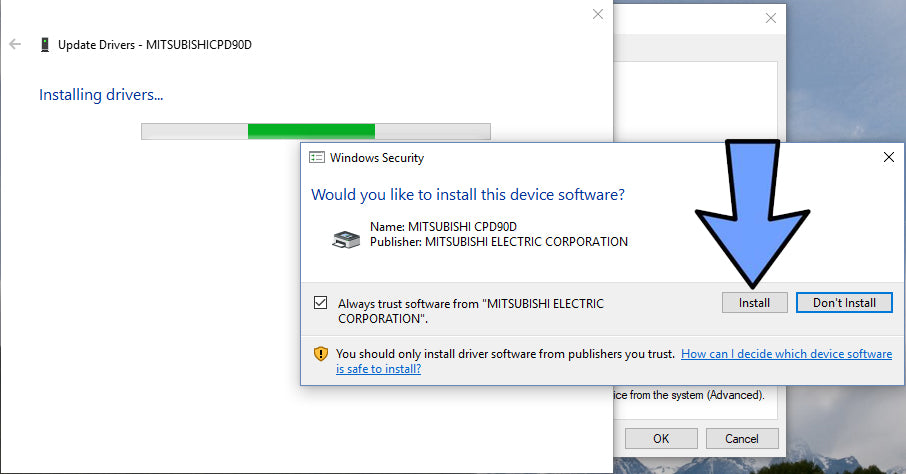Install the MITSUBISHI device software
This screenshot has width=906, height=474.
[755, 303]
